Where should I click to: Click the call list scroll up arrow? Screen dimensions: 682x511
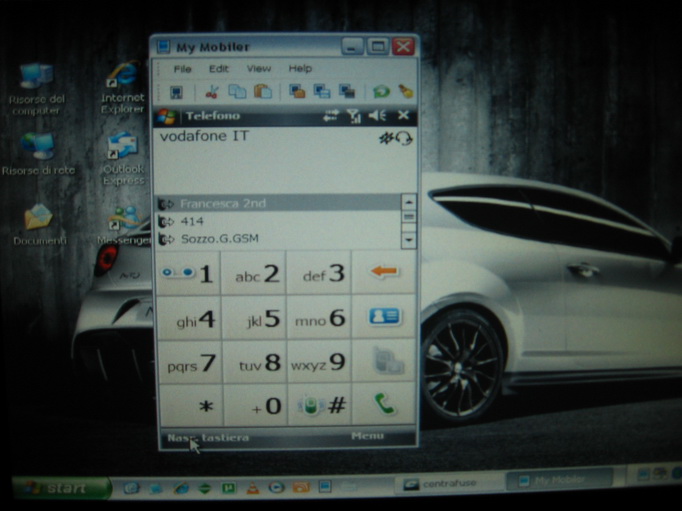click(409, 203)
